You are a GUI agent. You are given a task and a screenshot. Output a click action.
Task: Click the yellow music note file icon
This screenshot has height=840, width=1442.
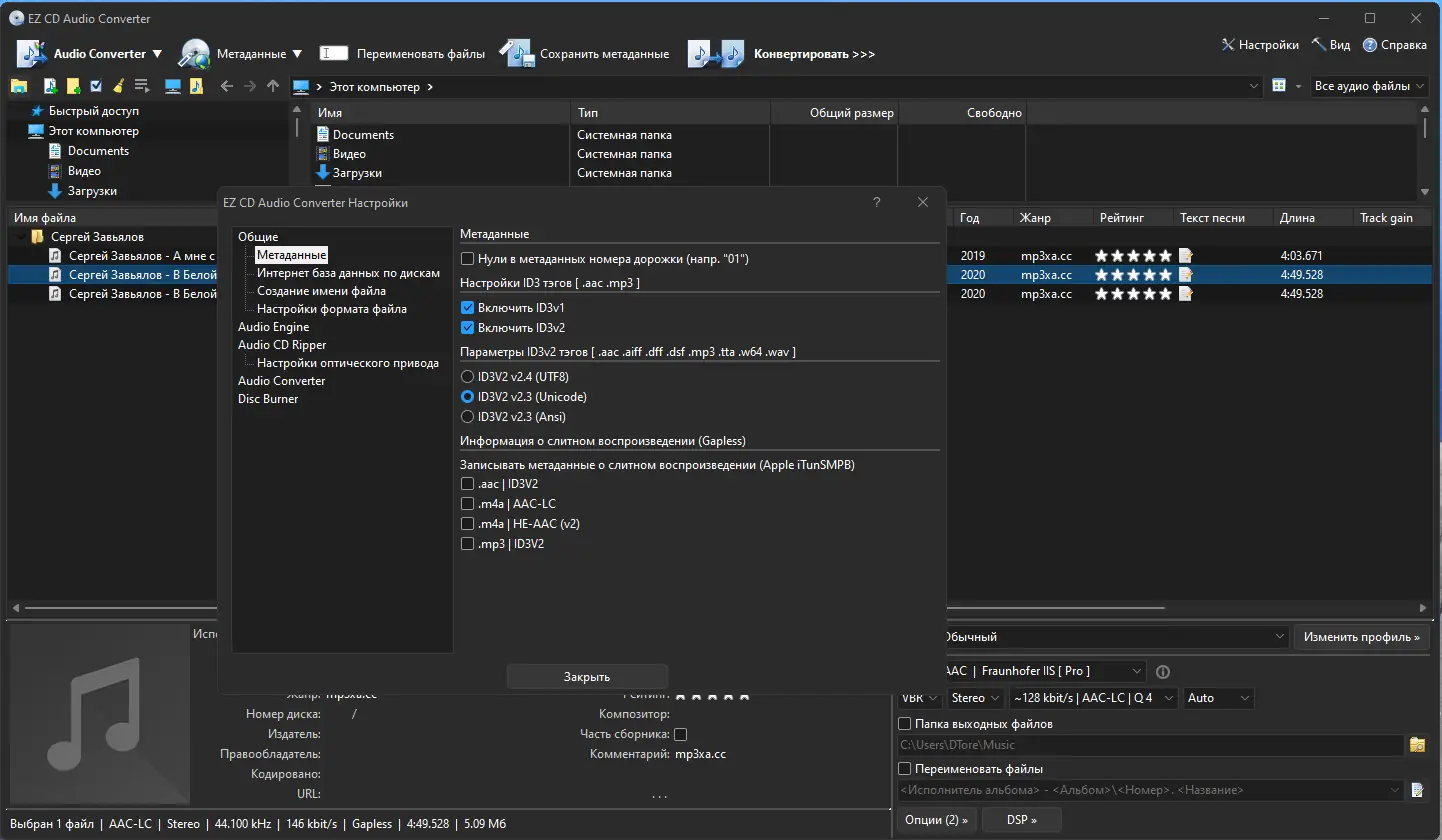196,87
